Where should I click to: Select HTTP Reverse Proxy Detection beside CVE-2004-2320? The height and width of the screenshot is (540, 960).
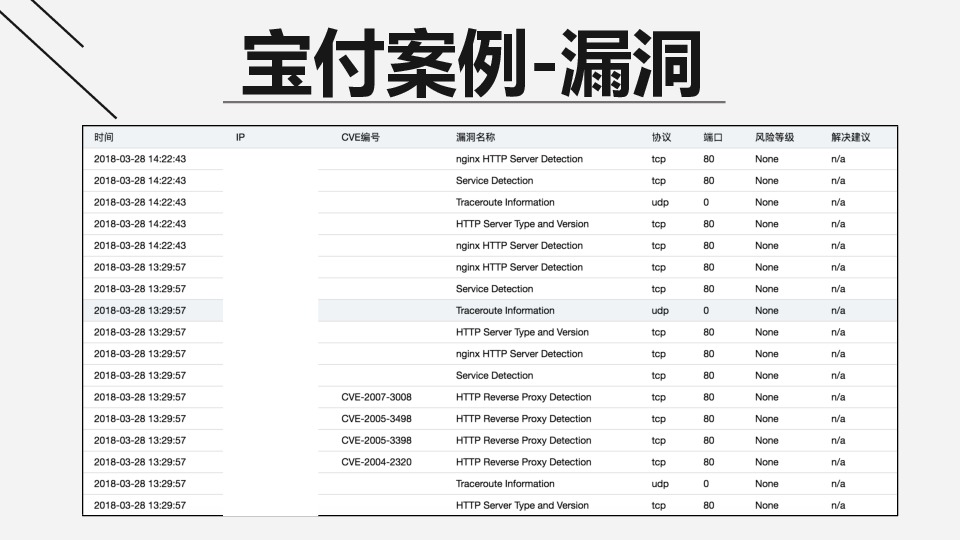523,462
